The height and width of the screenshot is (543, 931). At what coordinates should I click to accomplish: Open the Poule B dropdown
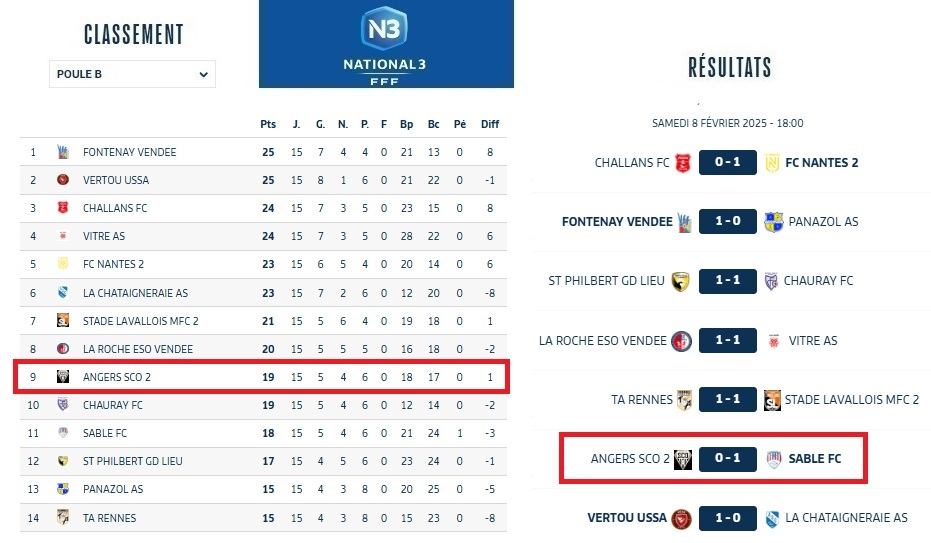tap(132, 74)
